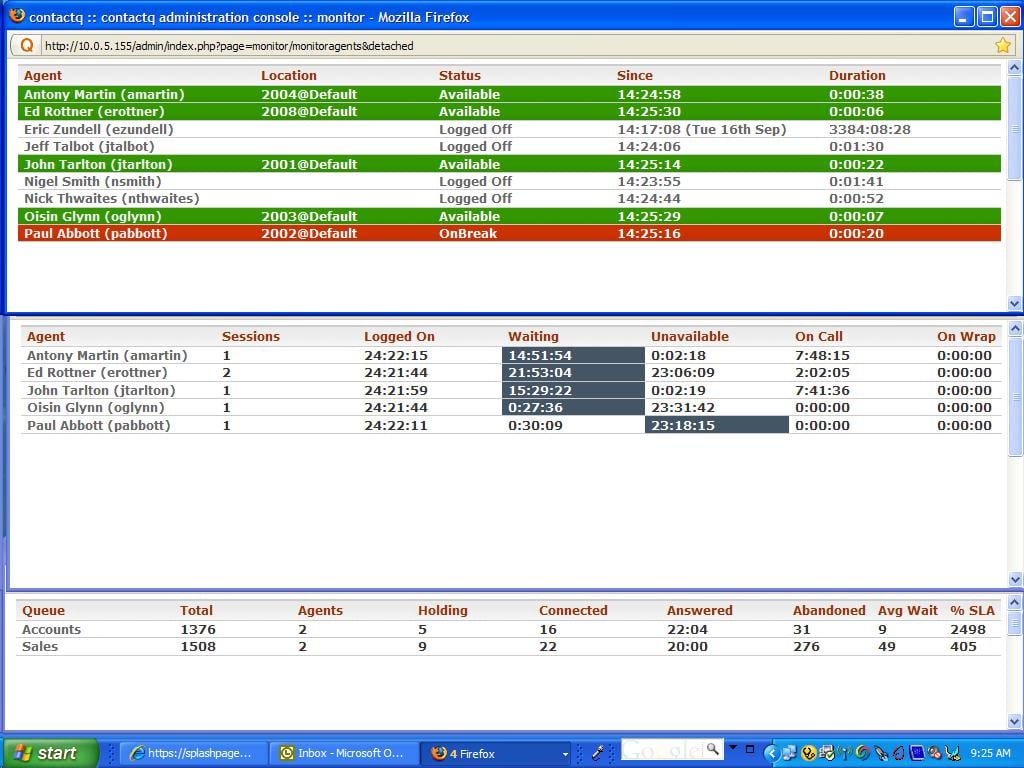Click the wireless network tray icon
Image resolution: width=1024 pixels, height=768 pixels.
(843, 753)
